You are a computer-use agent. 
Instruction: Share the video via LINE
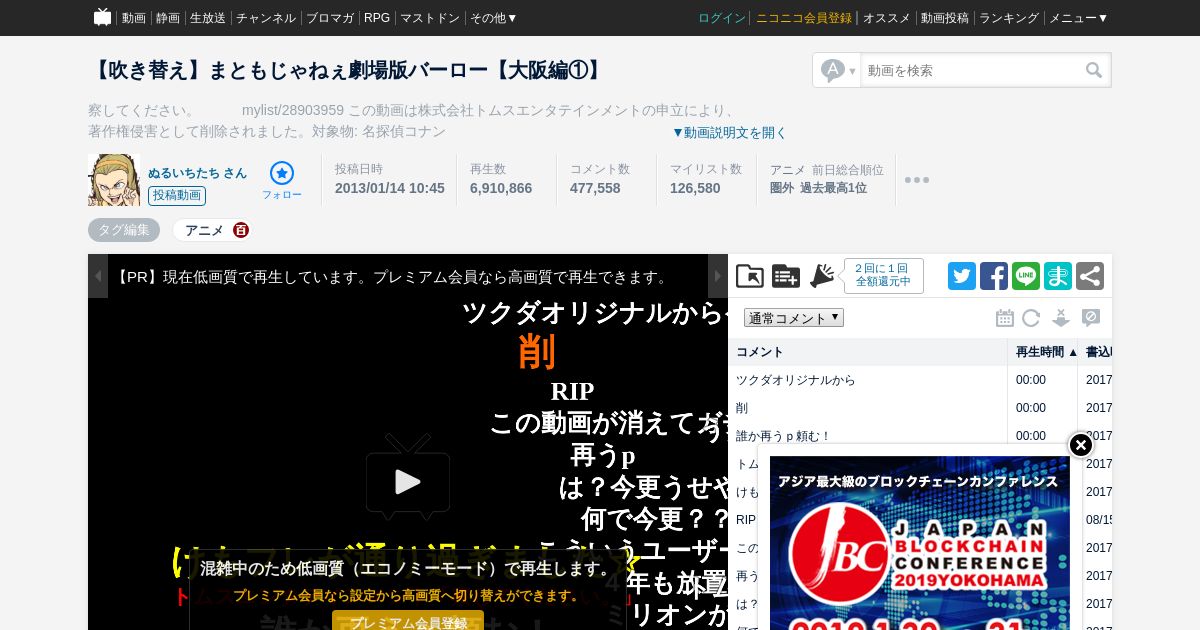1026,276
